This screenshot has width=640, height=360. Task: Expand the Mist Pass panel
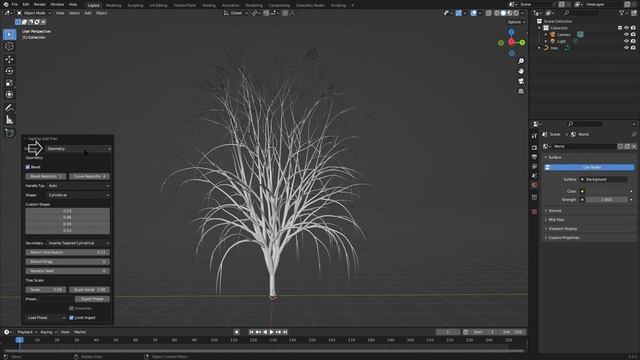pyautogui.click(x=556, y=220)
